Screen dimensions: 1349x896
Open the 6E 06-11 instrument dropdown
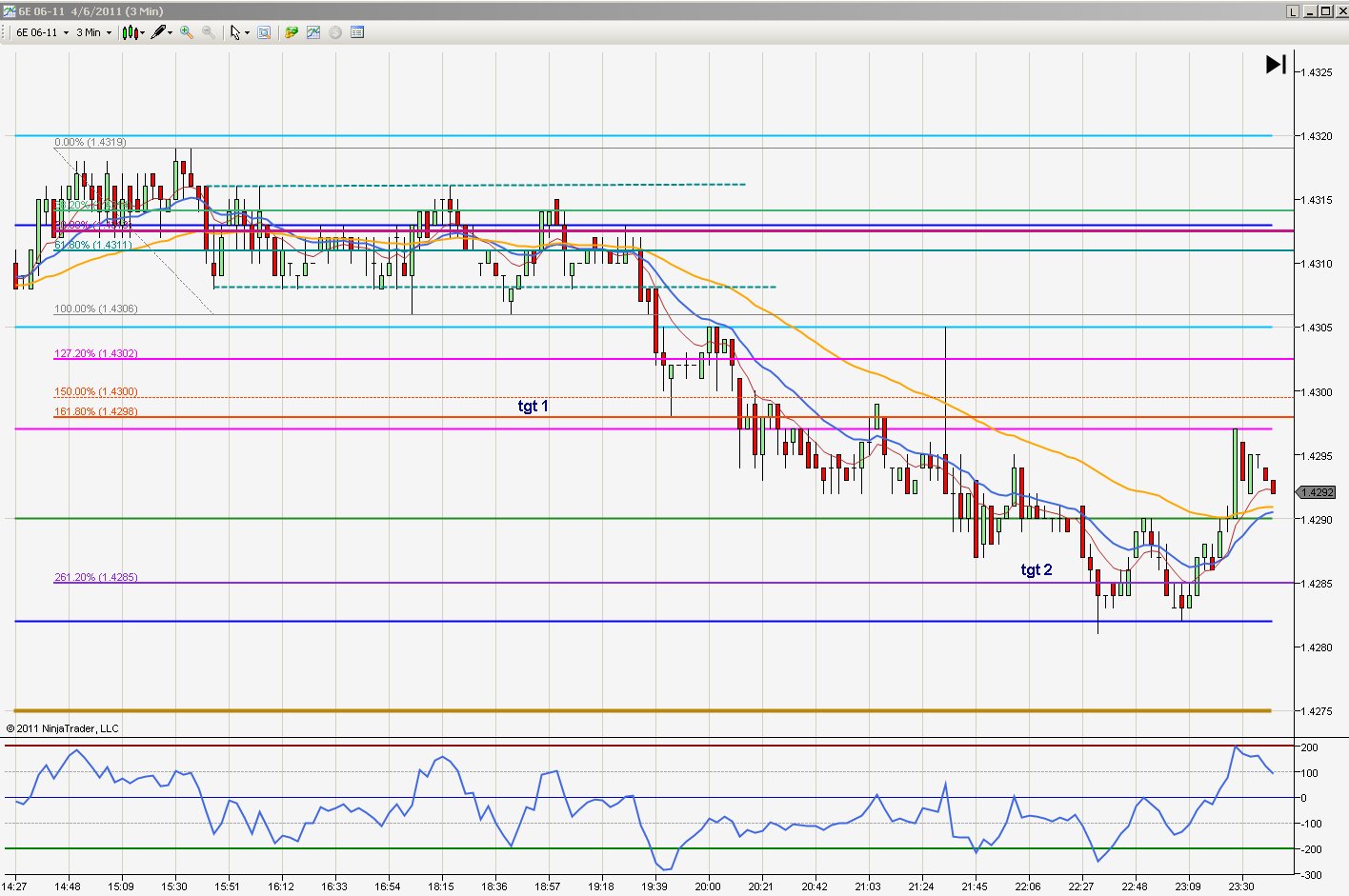(x=42, y=32)
